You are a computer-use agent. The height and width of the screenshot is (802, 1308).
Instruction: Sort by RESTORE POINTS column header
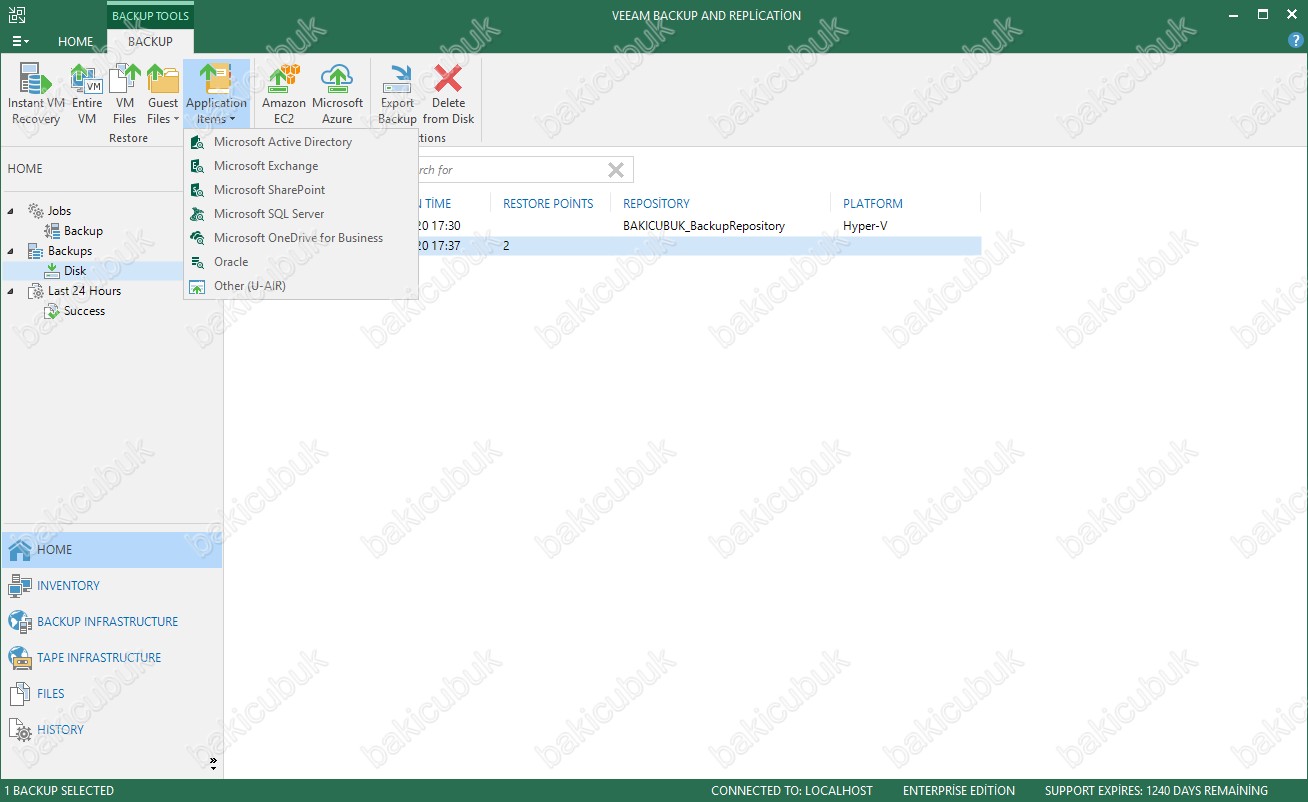click(x=548, y=204)
